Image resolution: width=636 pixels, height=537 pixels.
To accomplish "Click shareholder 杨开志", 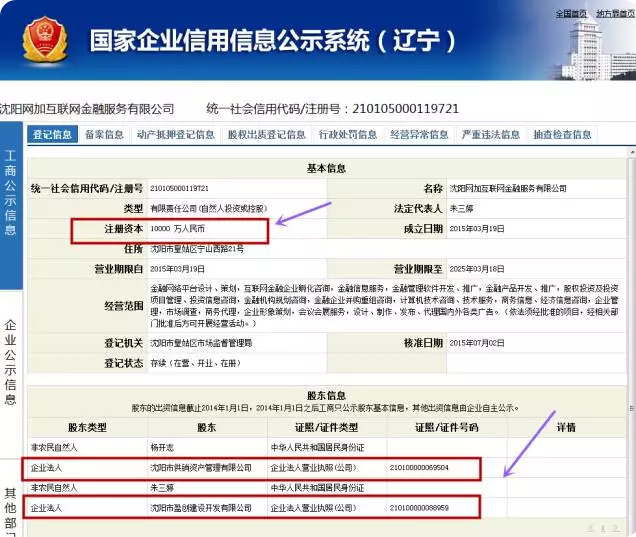I will coord(162,447).
